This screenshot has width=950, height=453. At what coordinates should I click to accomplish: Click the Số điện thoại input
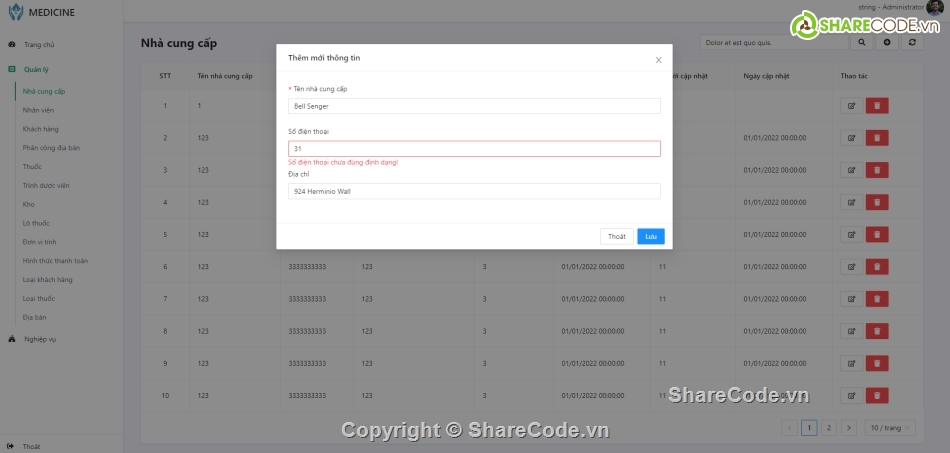coord(474,148)
